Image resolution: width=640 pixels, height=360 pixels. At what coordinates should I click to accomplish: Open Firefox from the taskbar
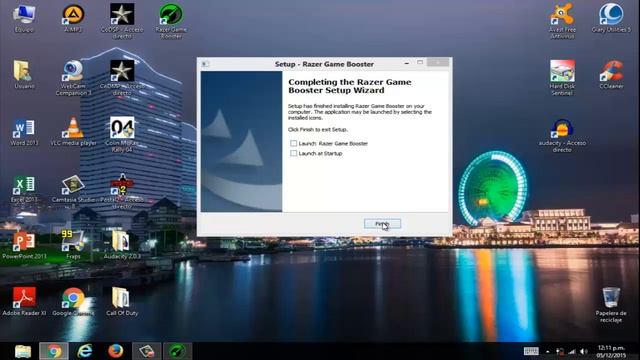(x=116, y=351)
